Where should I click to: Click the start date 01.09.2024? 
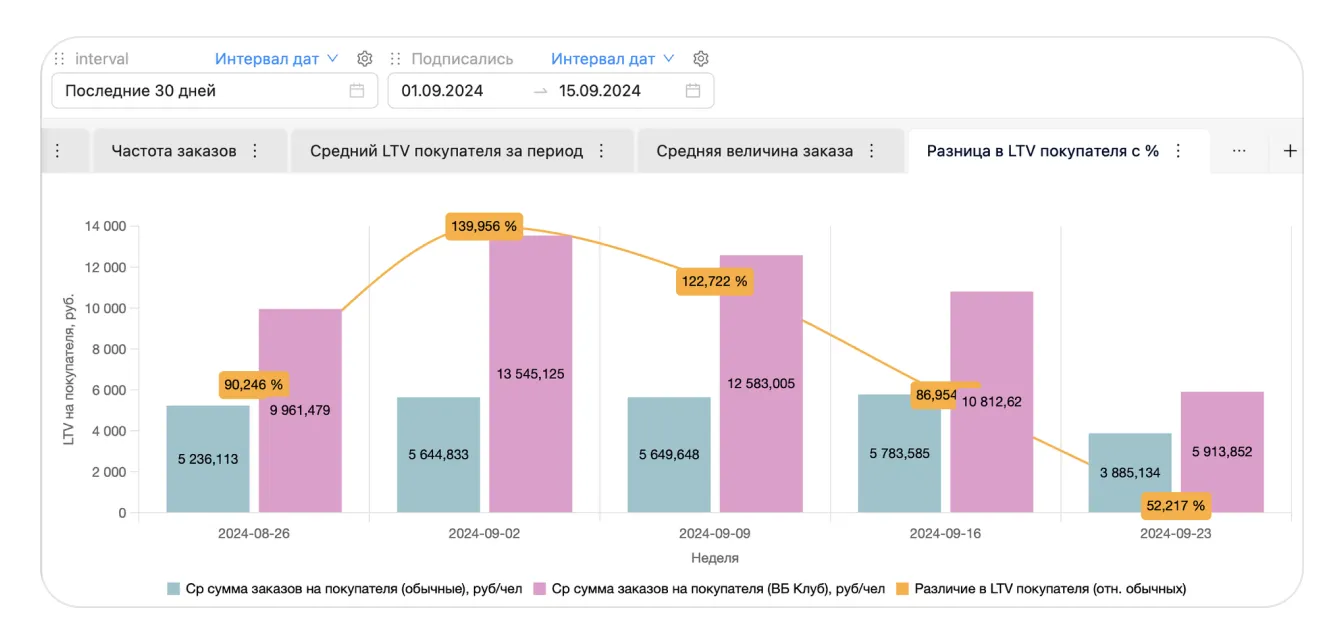click(x=442, y=91)
